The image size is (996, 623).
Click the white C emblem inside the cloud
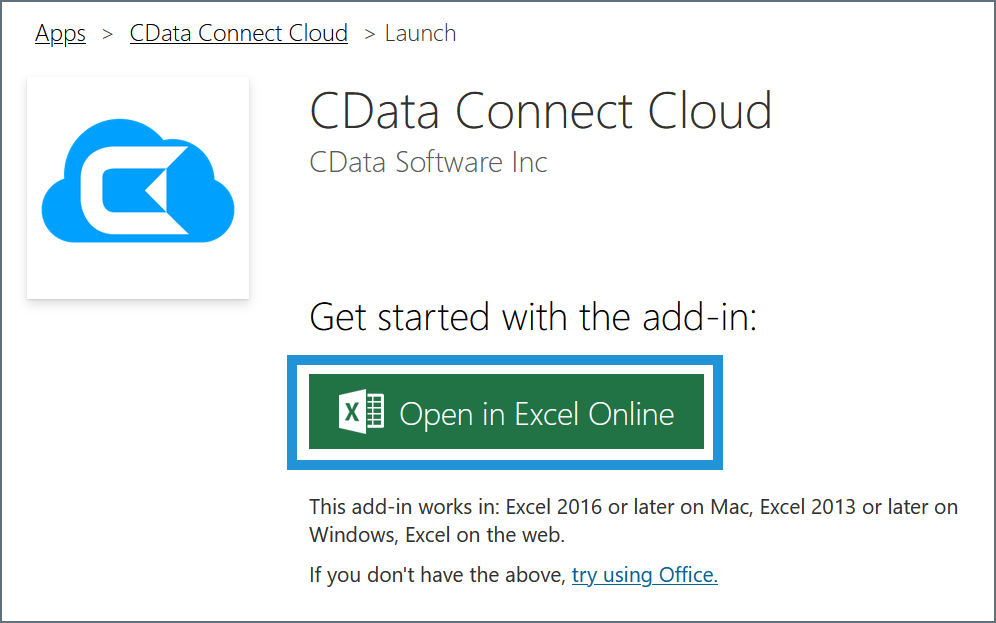tap(135, 191)
